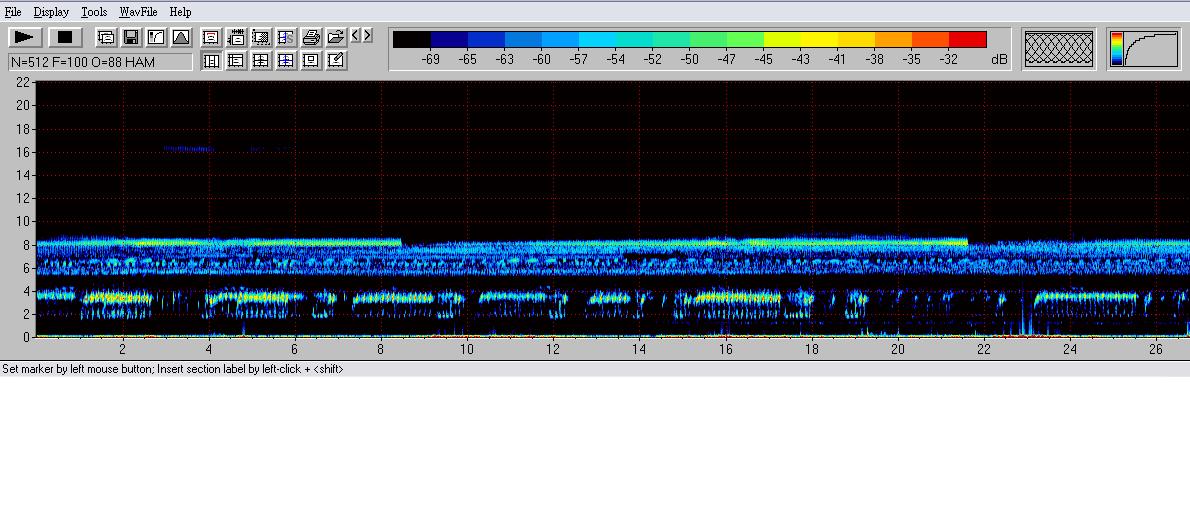Toggle the blue crosshair cursor mode button
This screenshot has width=1190, height=512.
pyautogui.click(x=286, y=60)
